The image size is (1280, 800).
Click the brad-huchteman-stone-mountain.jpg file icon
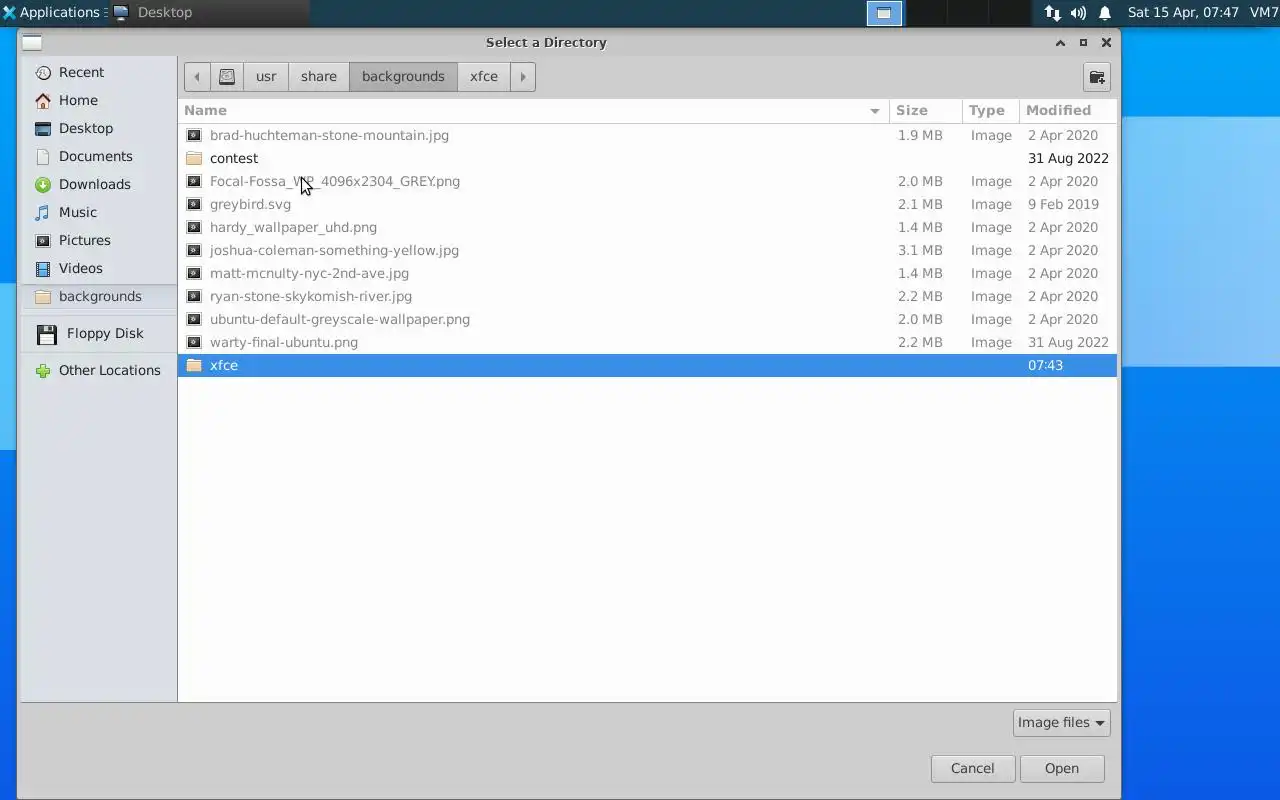click(194, 135)
